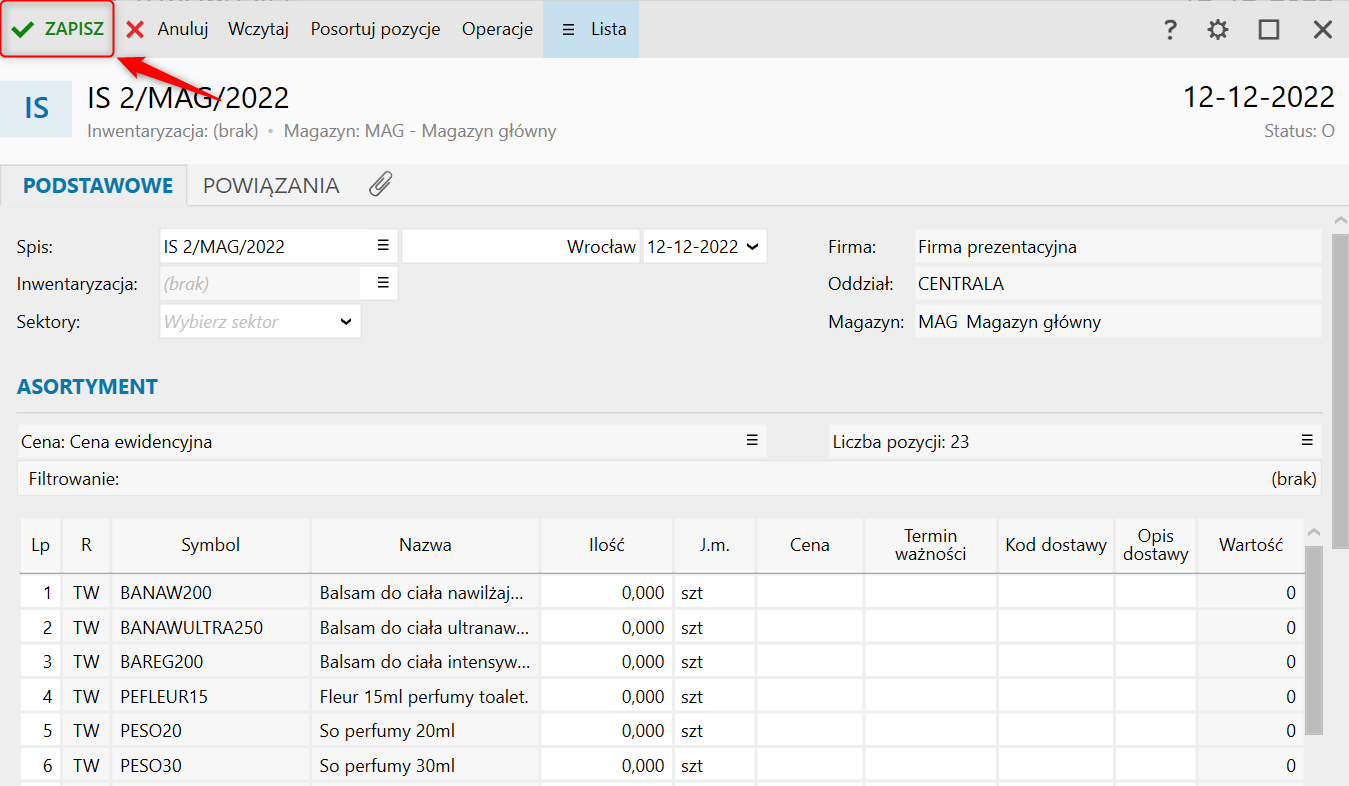Open settings gear icon in title bar
This screenshot has height=786, width=1349.
[1217, 30]
